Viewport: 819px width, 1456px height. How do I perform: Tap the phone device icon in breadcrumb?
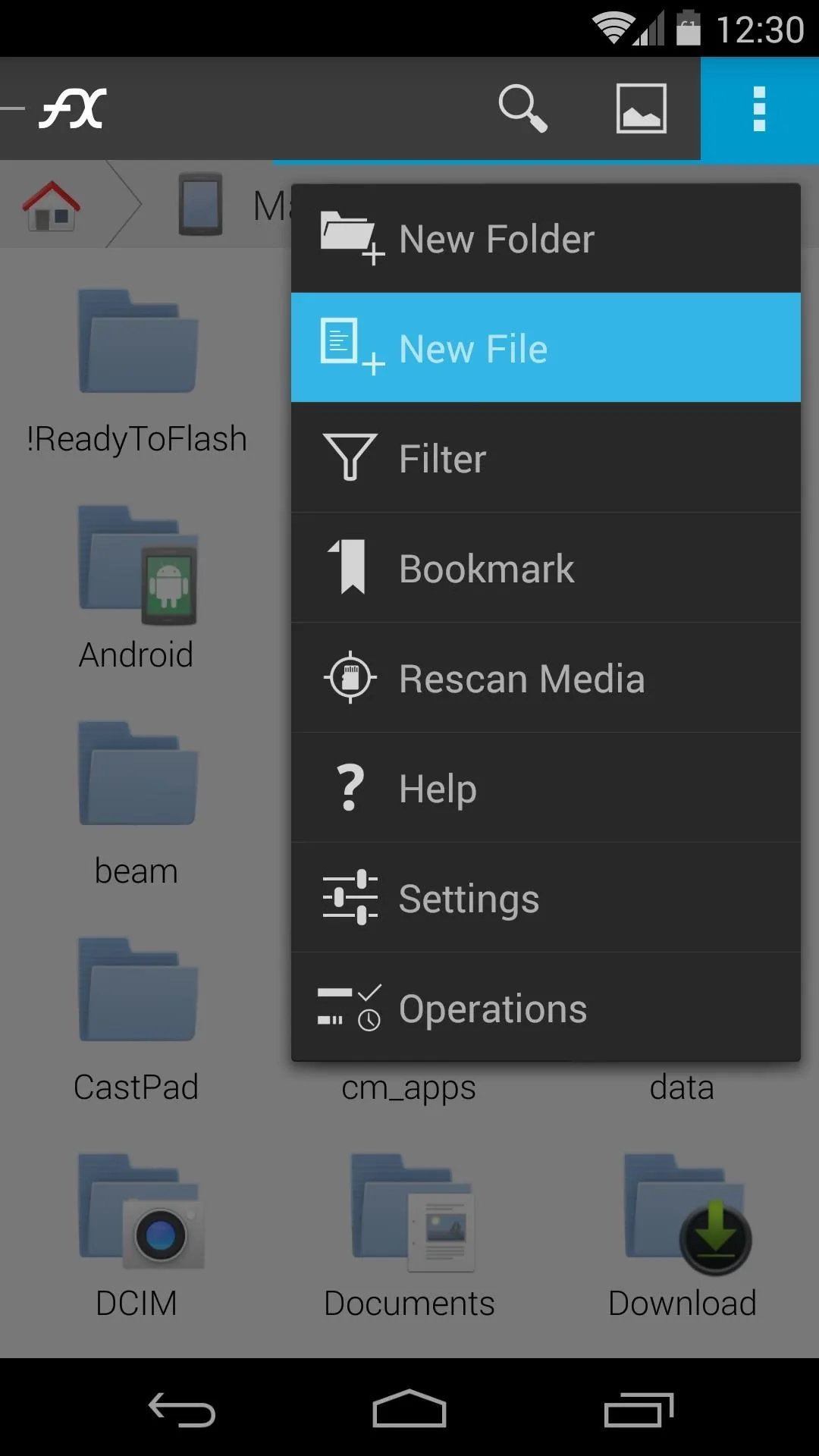[x=201, y=204]
